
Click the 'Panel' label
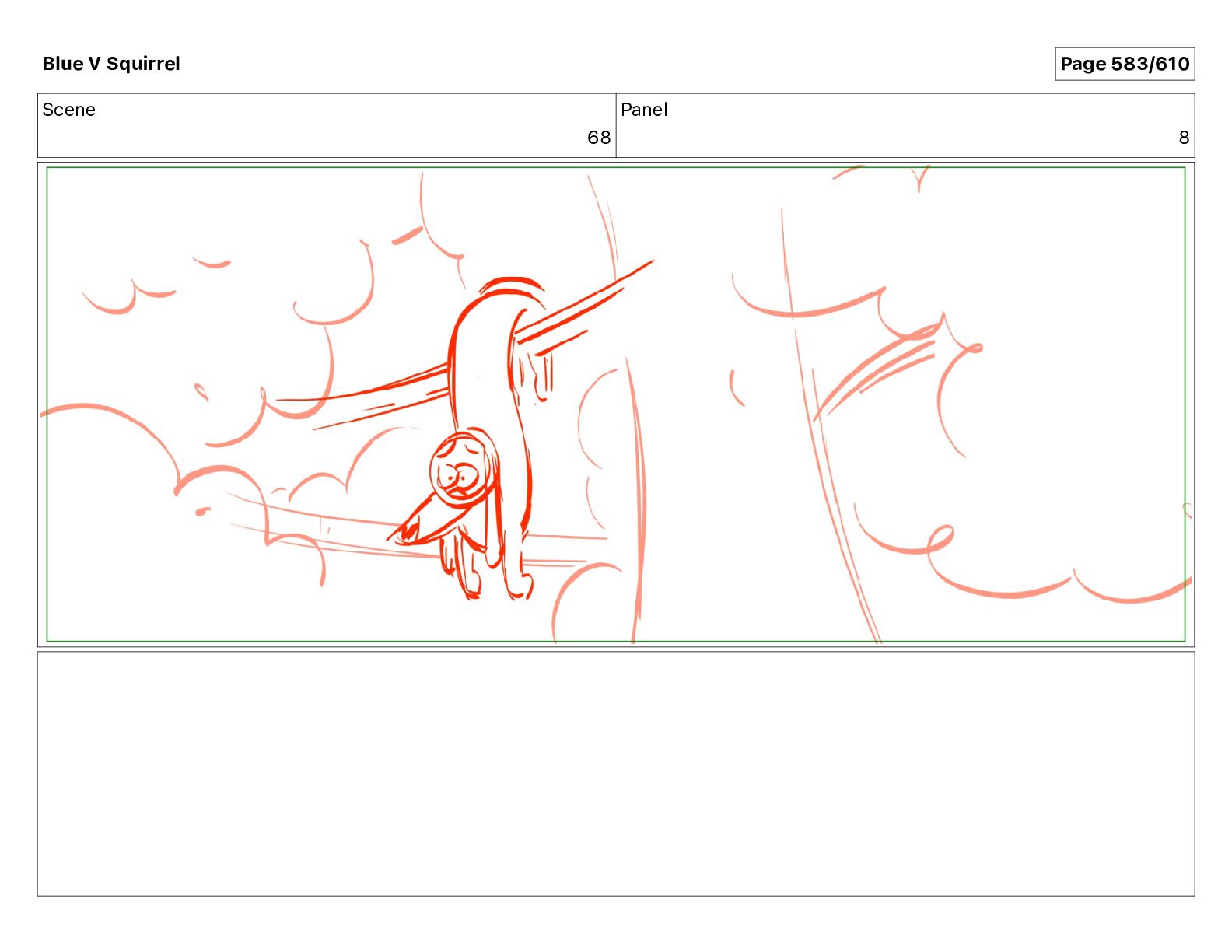point(644,110)
